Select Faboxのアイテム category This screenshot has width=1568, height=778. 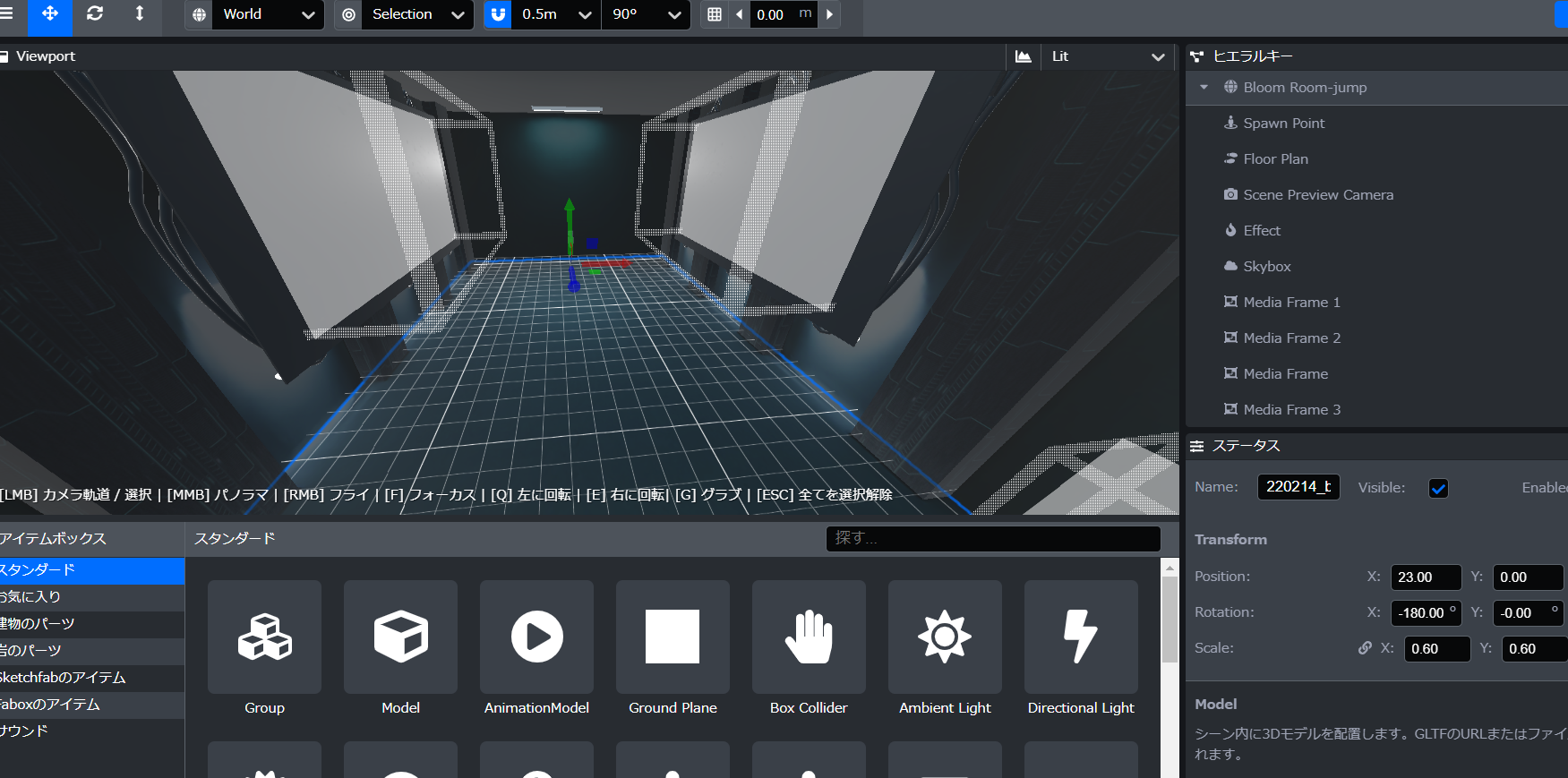point(92,705)
